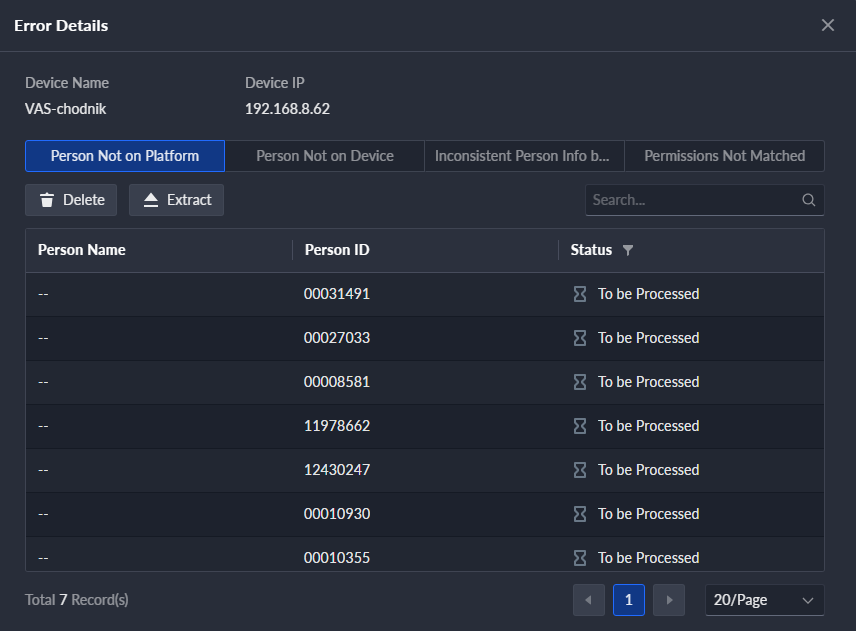The image size is (856, 631).
Task: Close the Error Details dialog
Action: click(828, 25)
